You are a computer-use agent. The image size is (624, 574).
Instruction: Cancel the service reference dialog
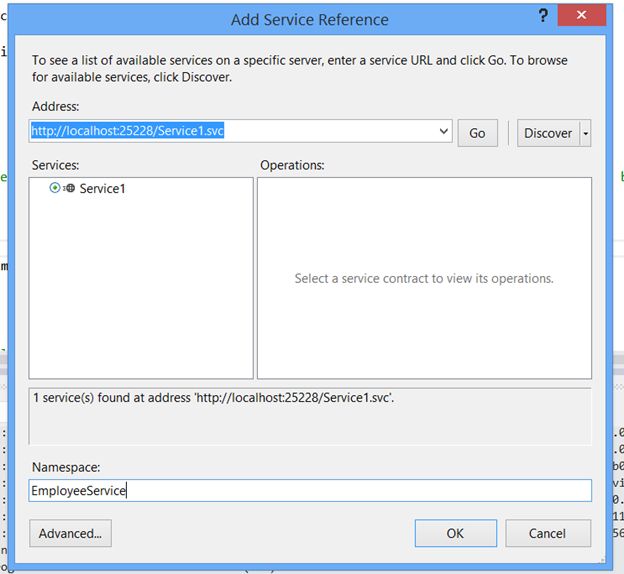point(547,533)
